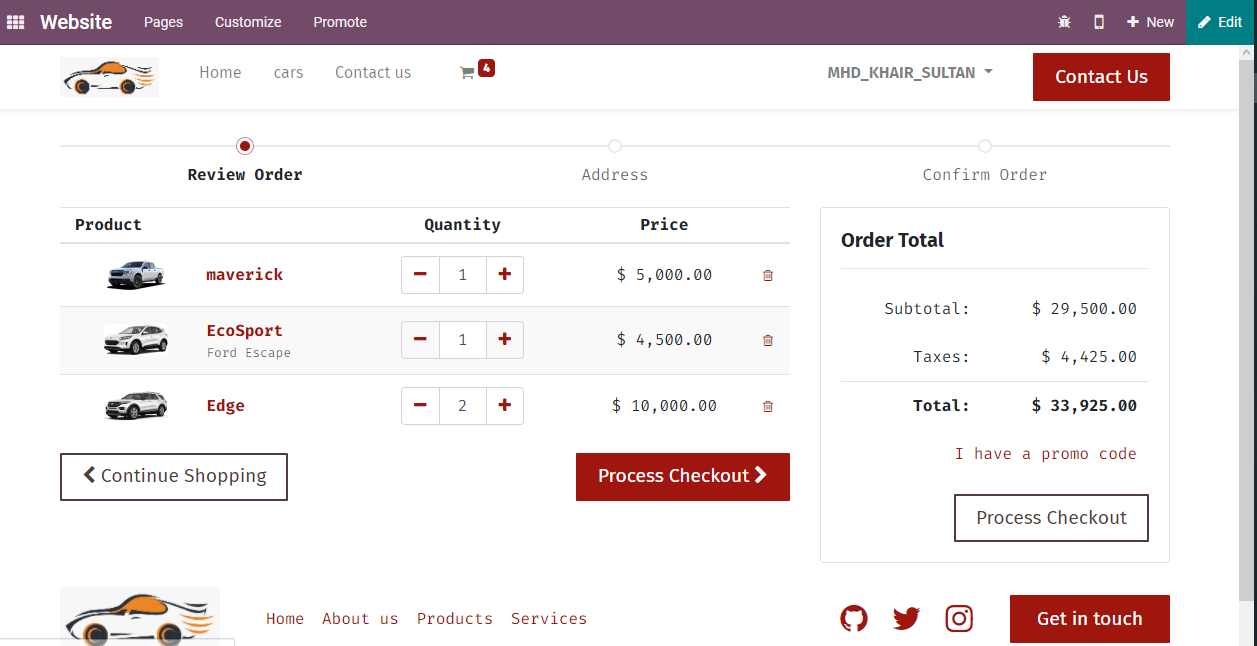Click the 'I have a promo code' link
This screenshot has height=646, width=1257.
pyautogui.click(x=1045, y=454)
